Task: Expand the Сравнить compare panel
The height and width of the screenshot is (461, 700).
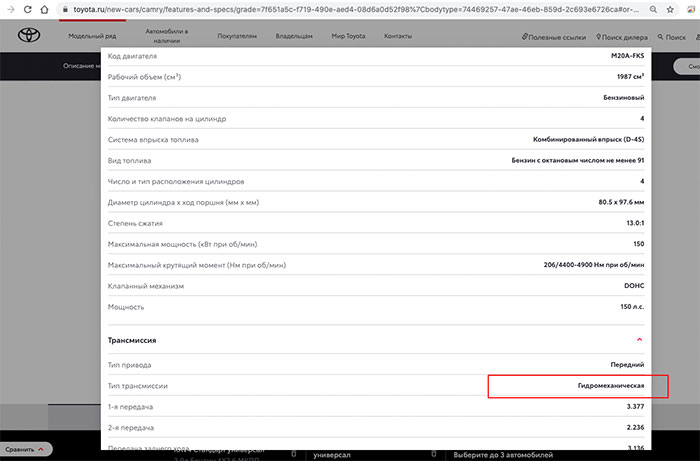Action: 26,449
